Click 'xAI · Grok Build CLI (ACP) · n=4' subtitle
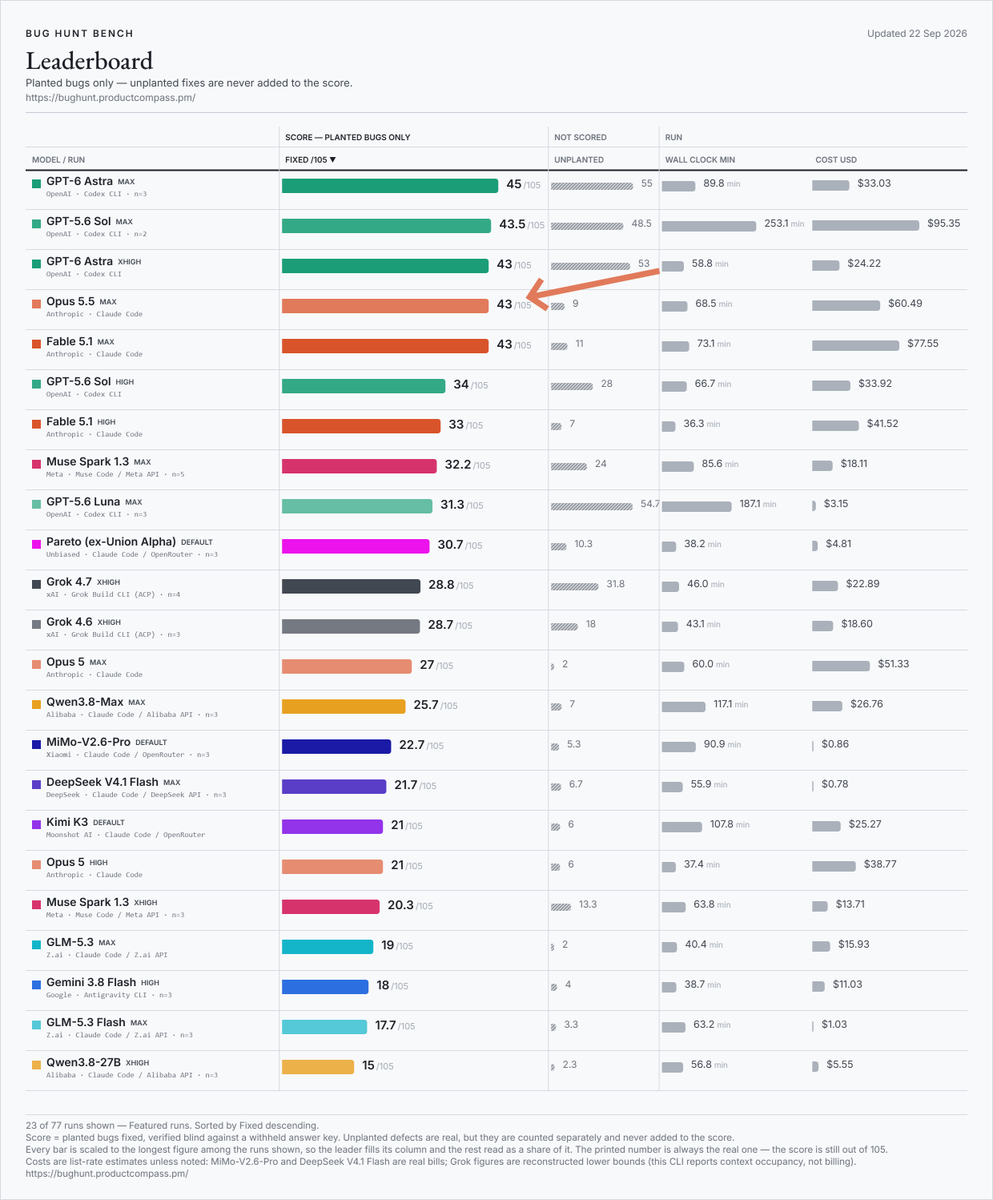This screenshot has width=993, height=1200. 113,594
